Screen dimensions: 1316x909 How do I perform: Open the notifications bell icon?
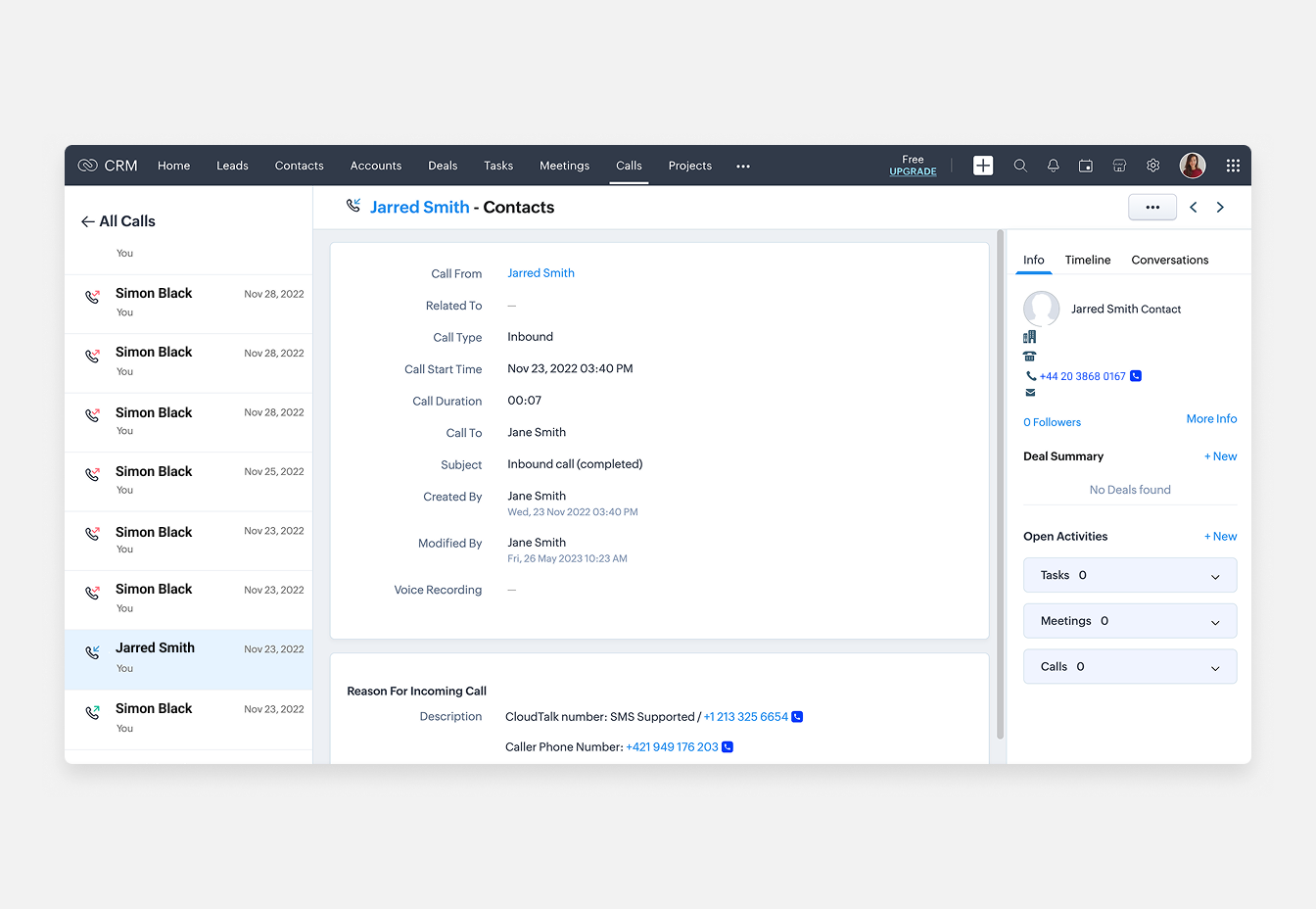[1054, 166]
